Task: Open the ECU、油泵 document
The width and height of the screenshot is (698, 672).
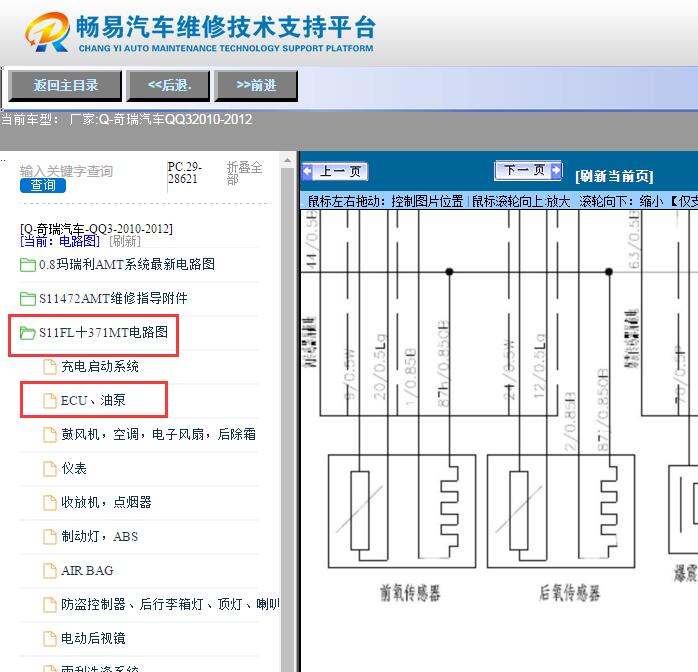Action: pos(93,400)
